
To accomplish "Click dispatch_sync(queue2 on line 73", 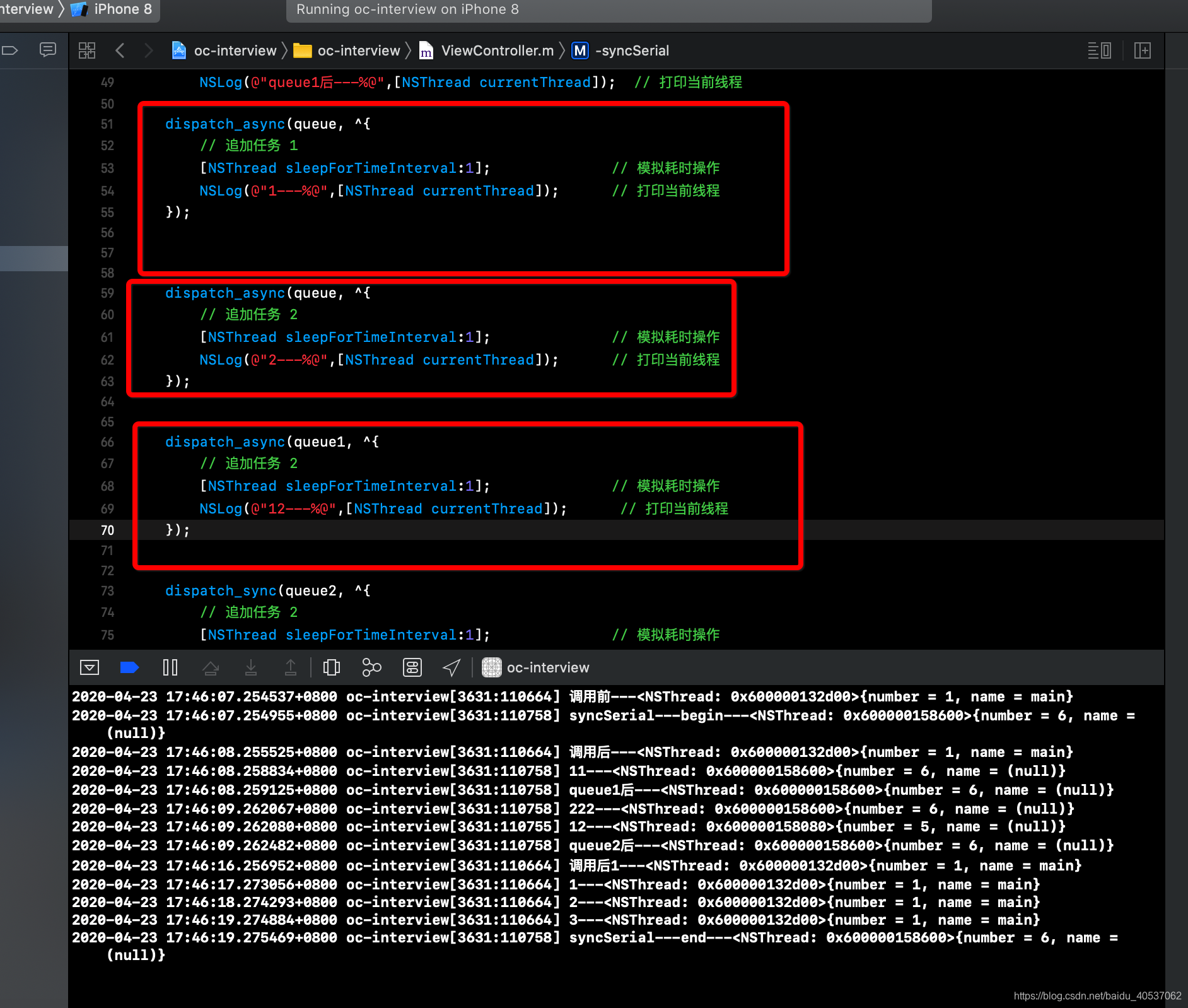I will click(x=250, y=591).
